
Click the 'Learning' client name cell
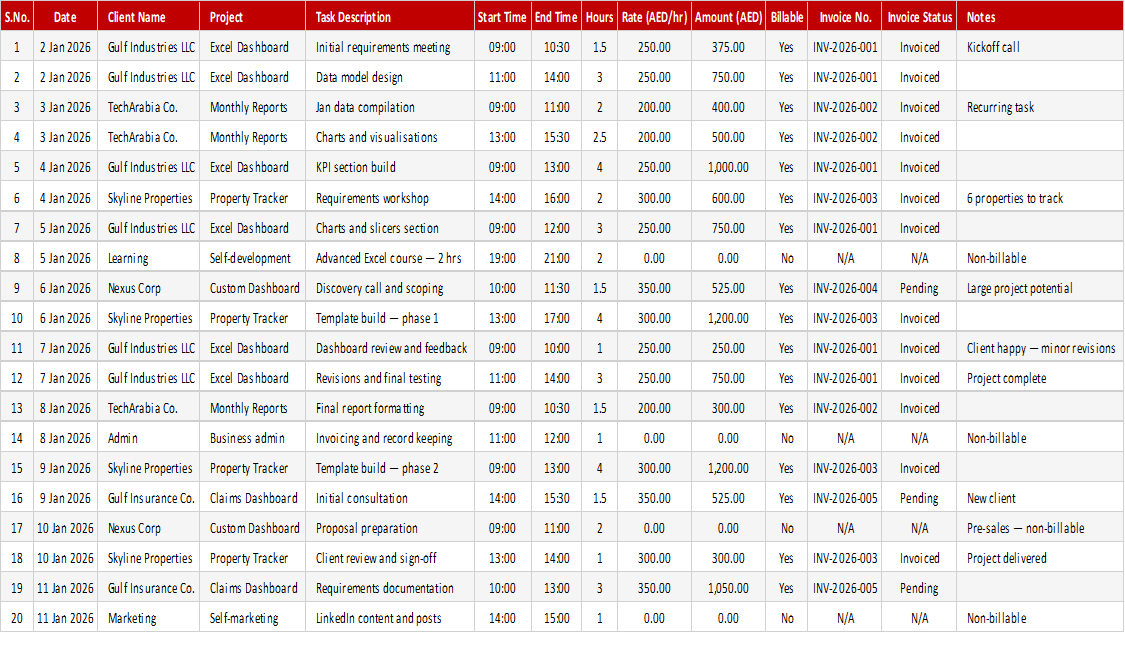(149, 258)
